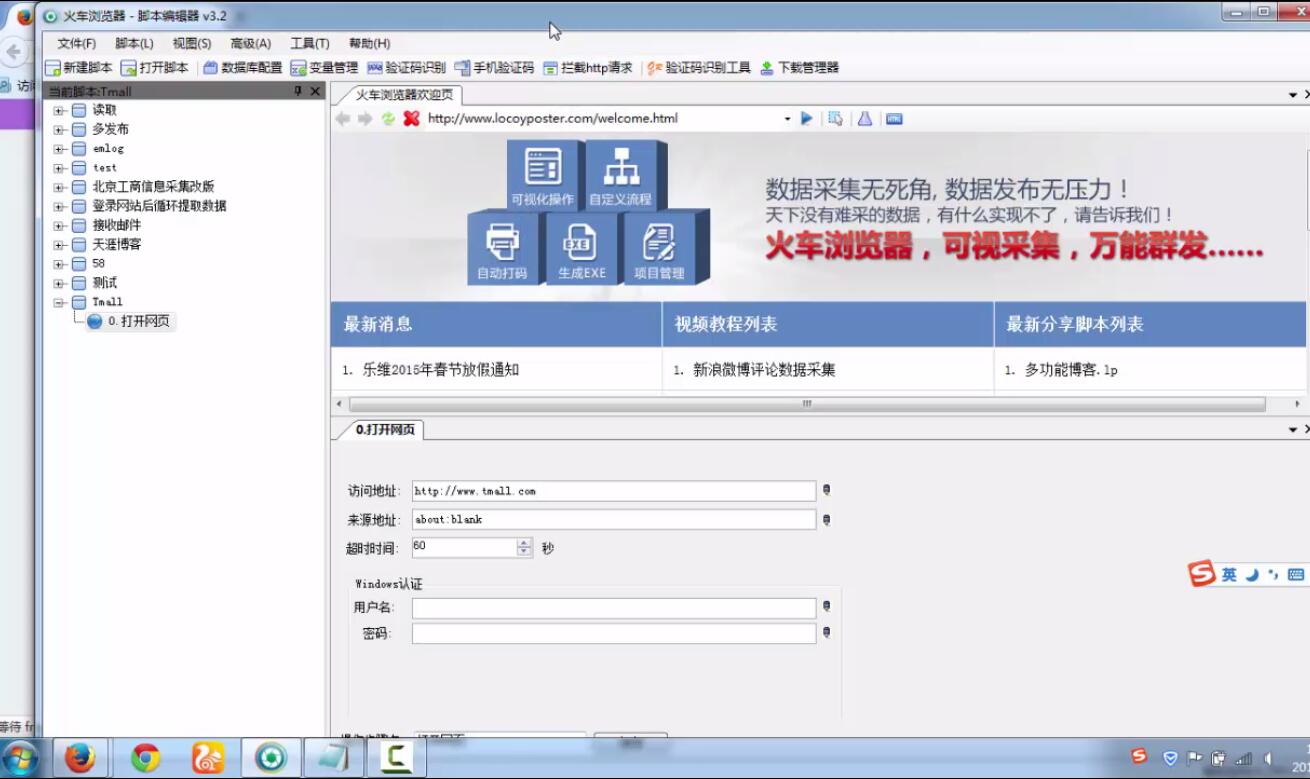This screenshot has width=1310, height=779.
Task: Click the 新建脚本 toolbar button
Action: [78, 68]
